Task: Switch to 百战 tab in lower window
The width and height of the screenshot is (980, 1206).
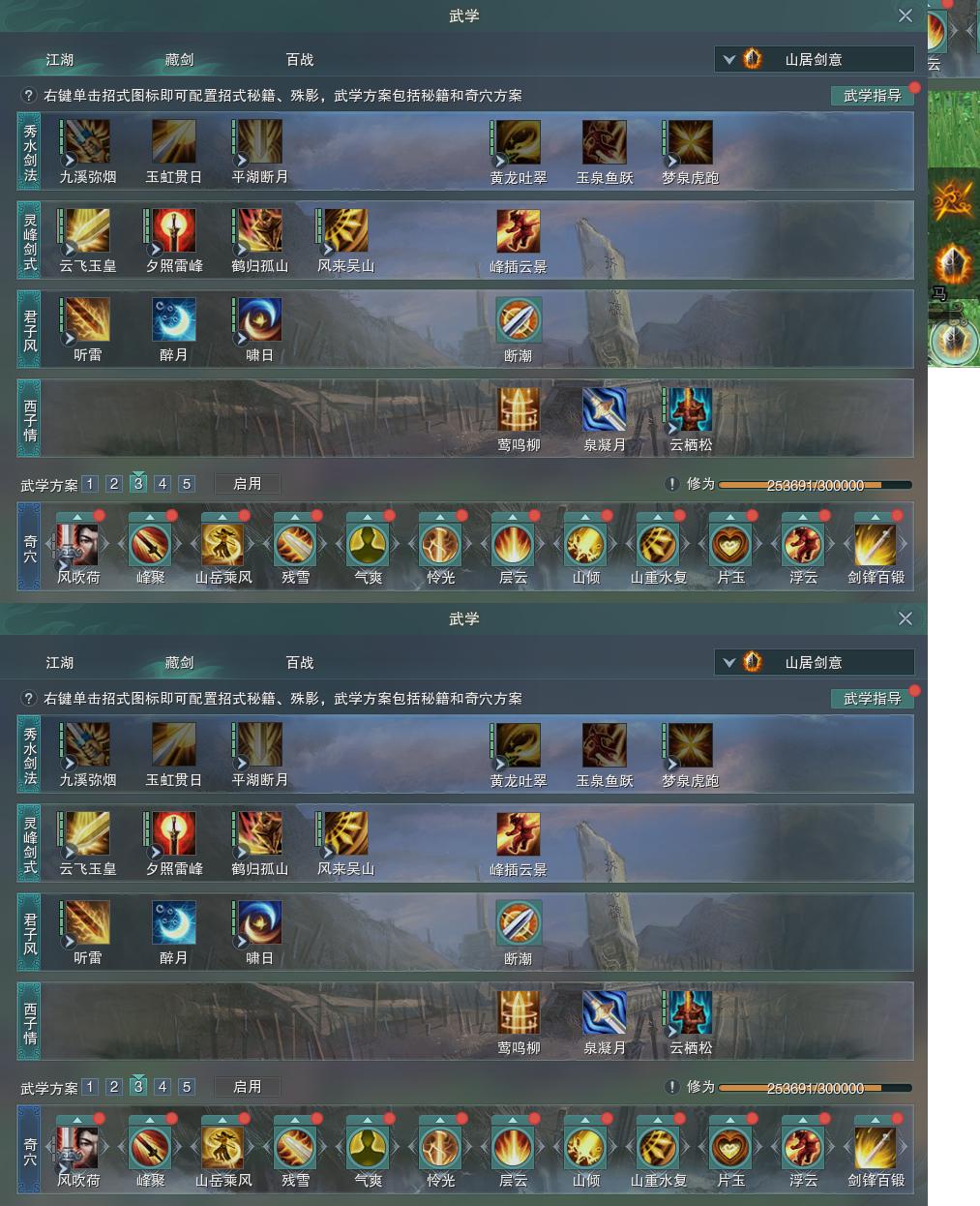Action: click(x=300, y=662)
